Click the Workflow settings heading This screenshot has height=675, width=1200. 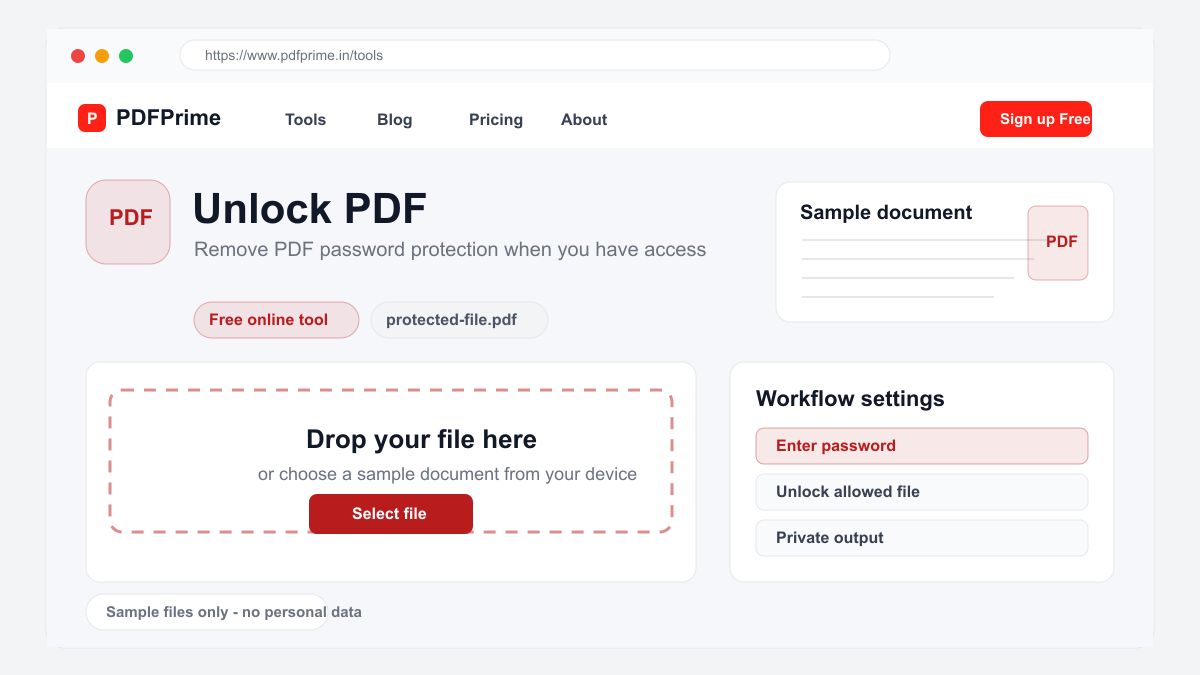[x=850, y=398]
